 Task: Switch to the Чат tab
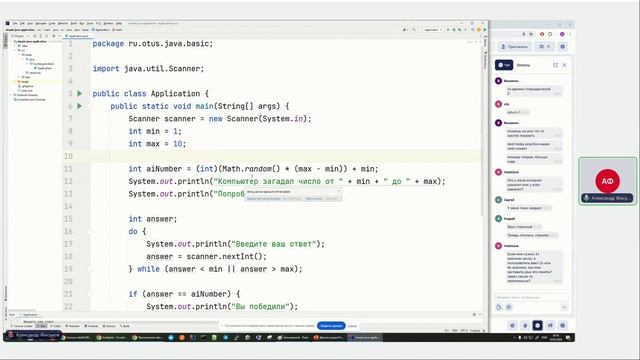[x=504, y=65]
